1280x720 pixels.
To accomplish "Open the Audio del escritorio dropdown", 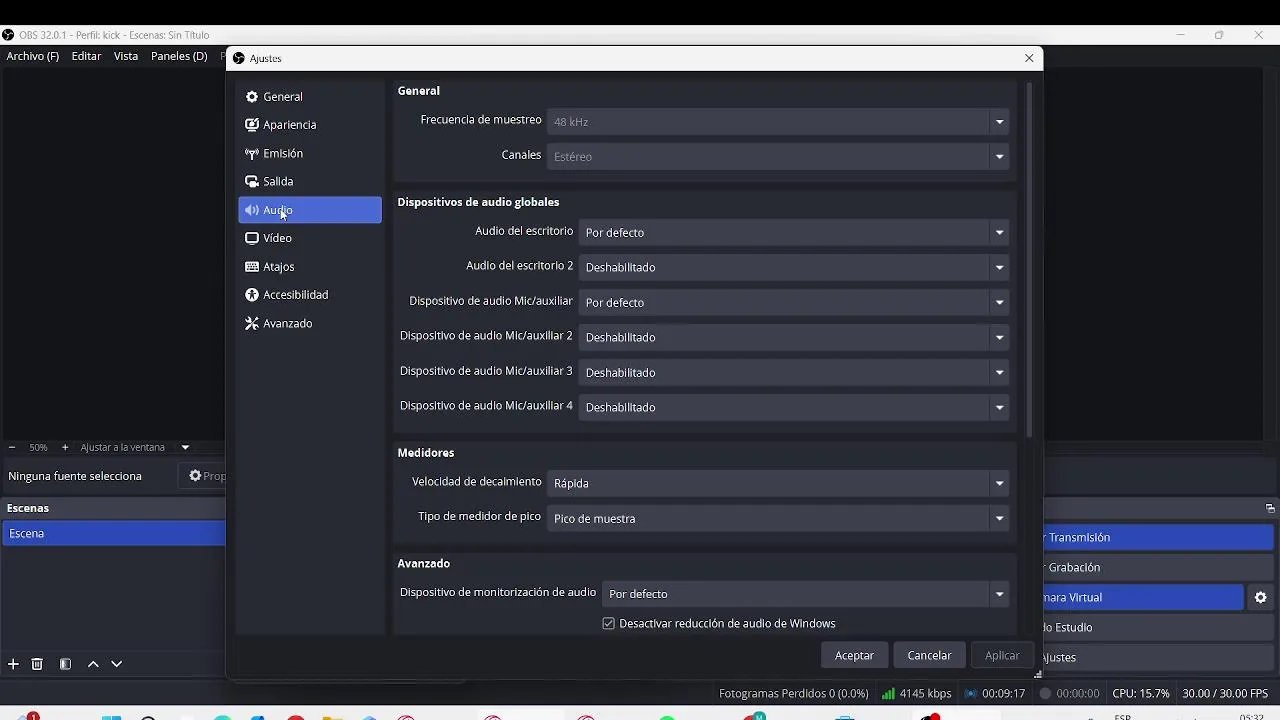I will click(x=794, y=232).
